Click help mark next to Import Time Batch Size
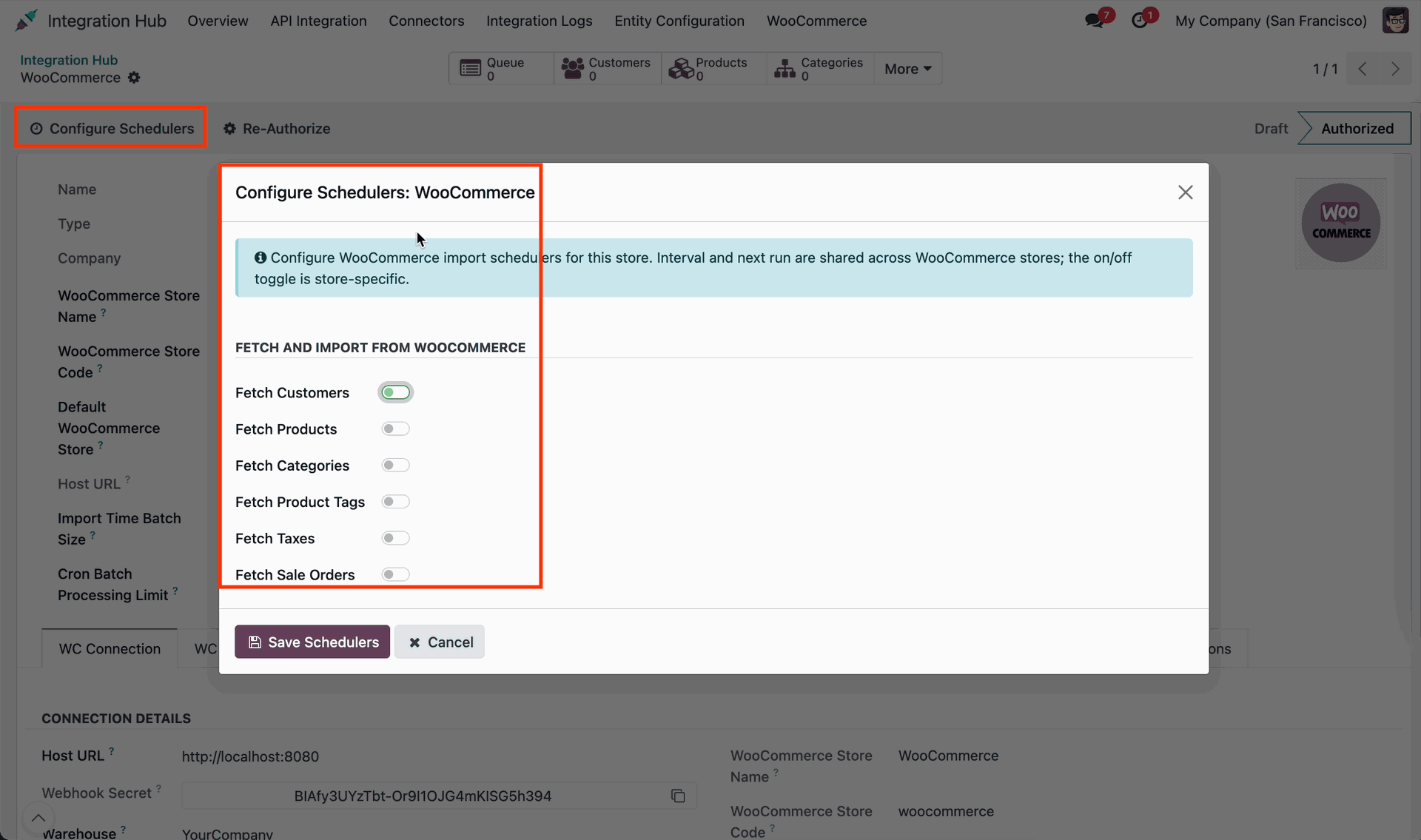 93,534
